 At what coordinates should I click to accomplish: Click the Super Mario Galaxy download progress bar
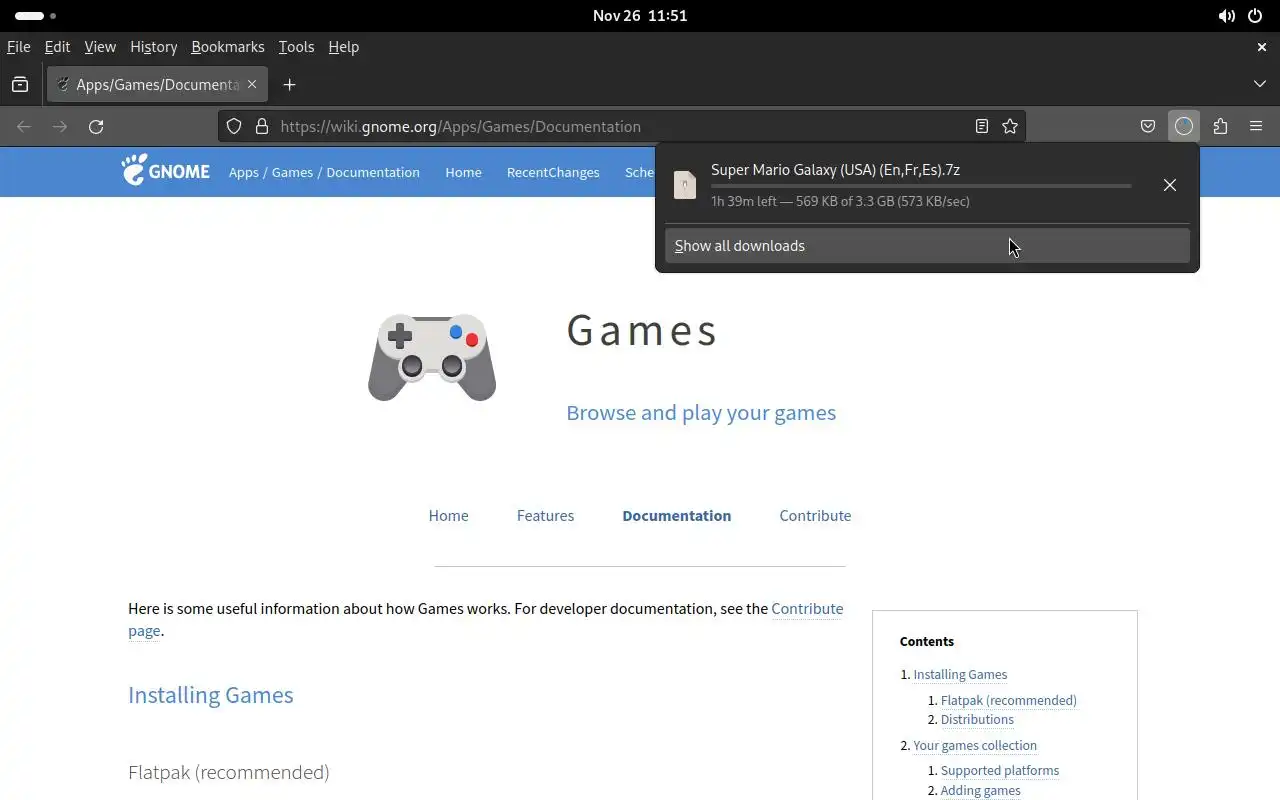(x=921, y=186)
